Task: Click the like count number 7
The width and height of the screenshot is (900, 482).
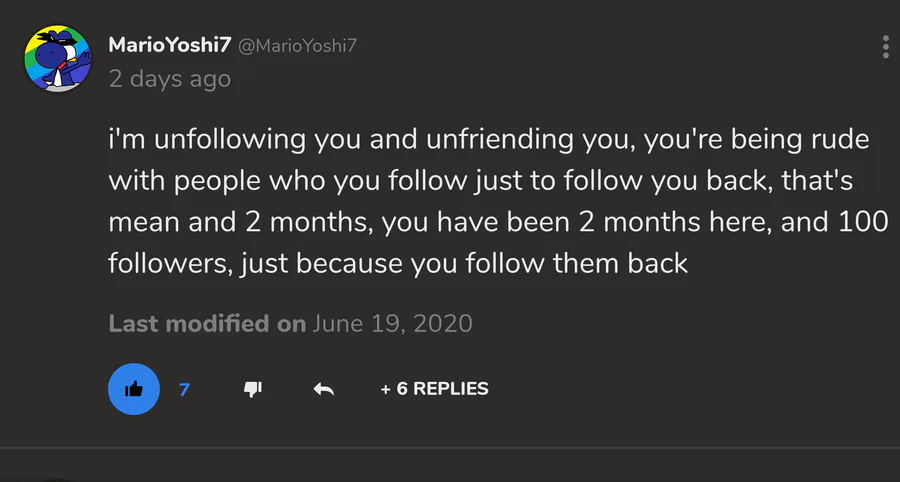Action: click(184, 389)
